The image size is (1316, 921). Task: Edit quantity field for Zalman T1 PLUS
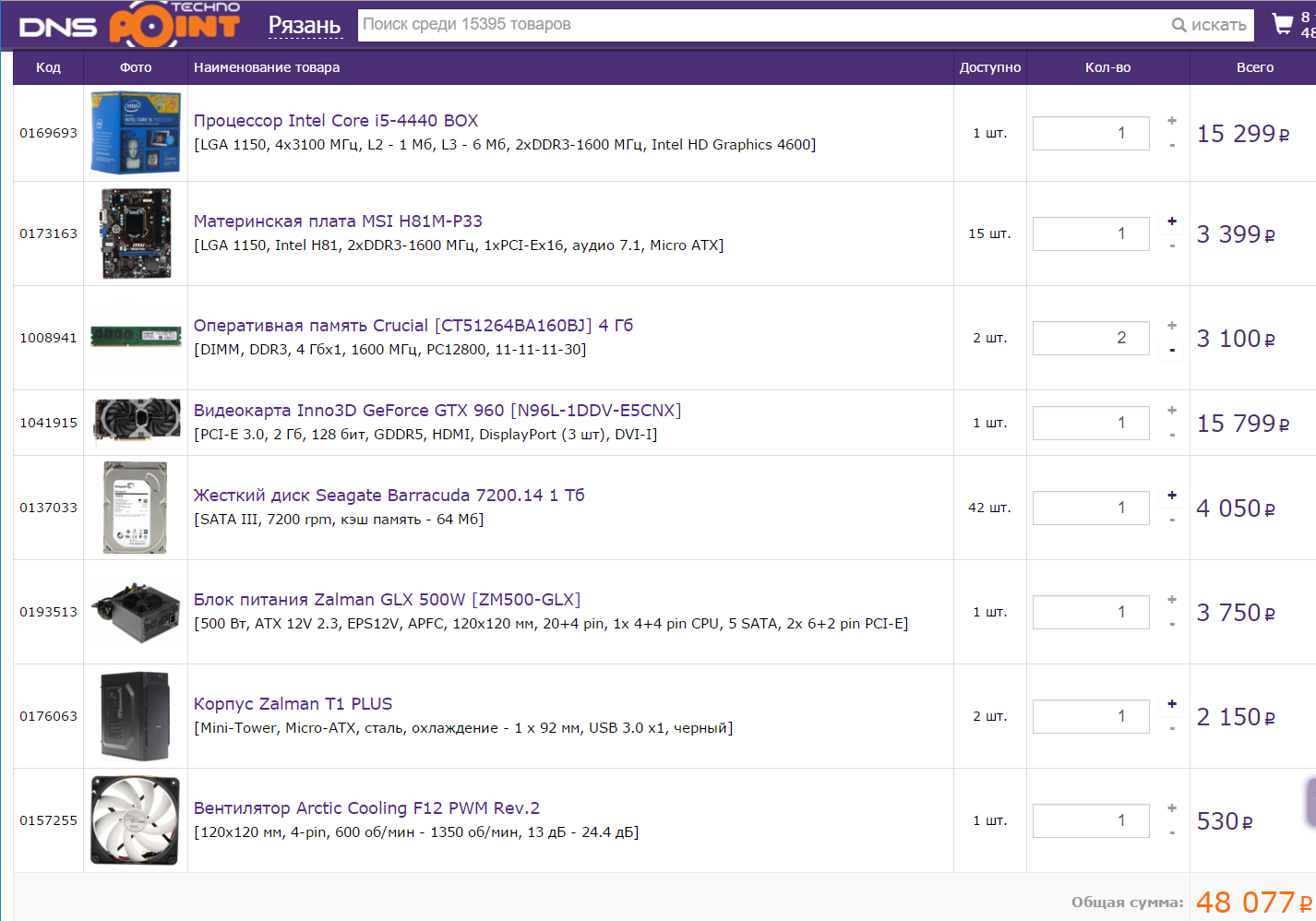tap(1091, 716)
